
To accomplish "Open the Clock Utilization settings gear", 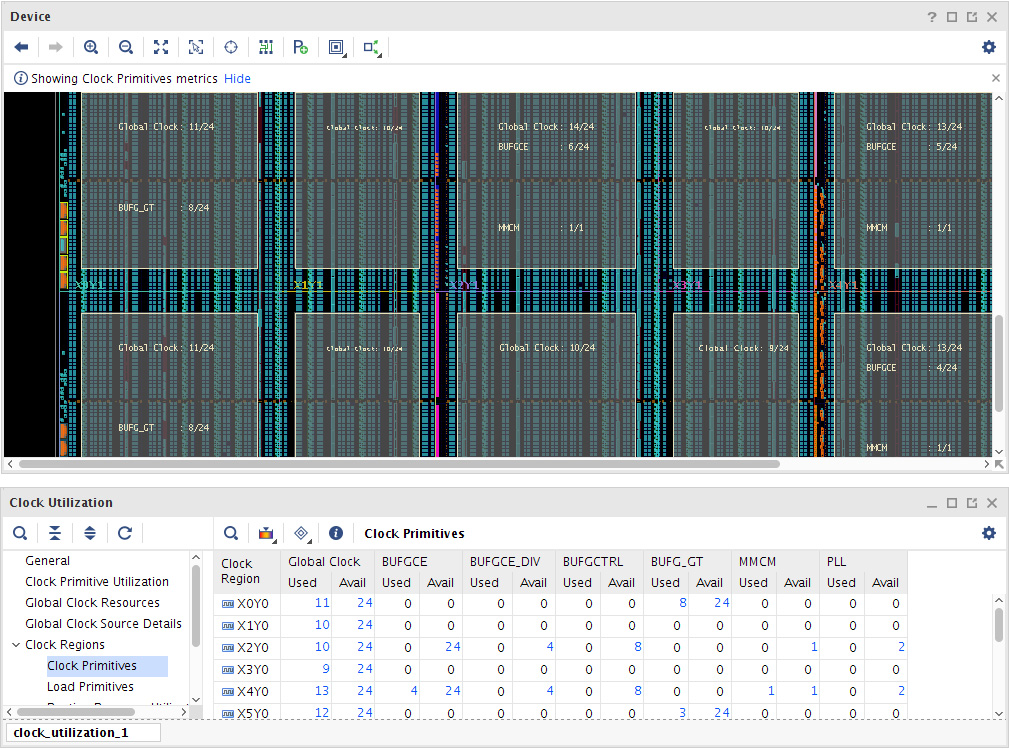I will (x=988, y=533).
